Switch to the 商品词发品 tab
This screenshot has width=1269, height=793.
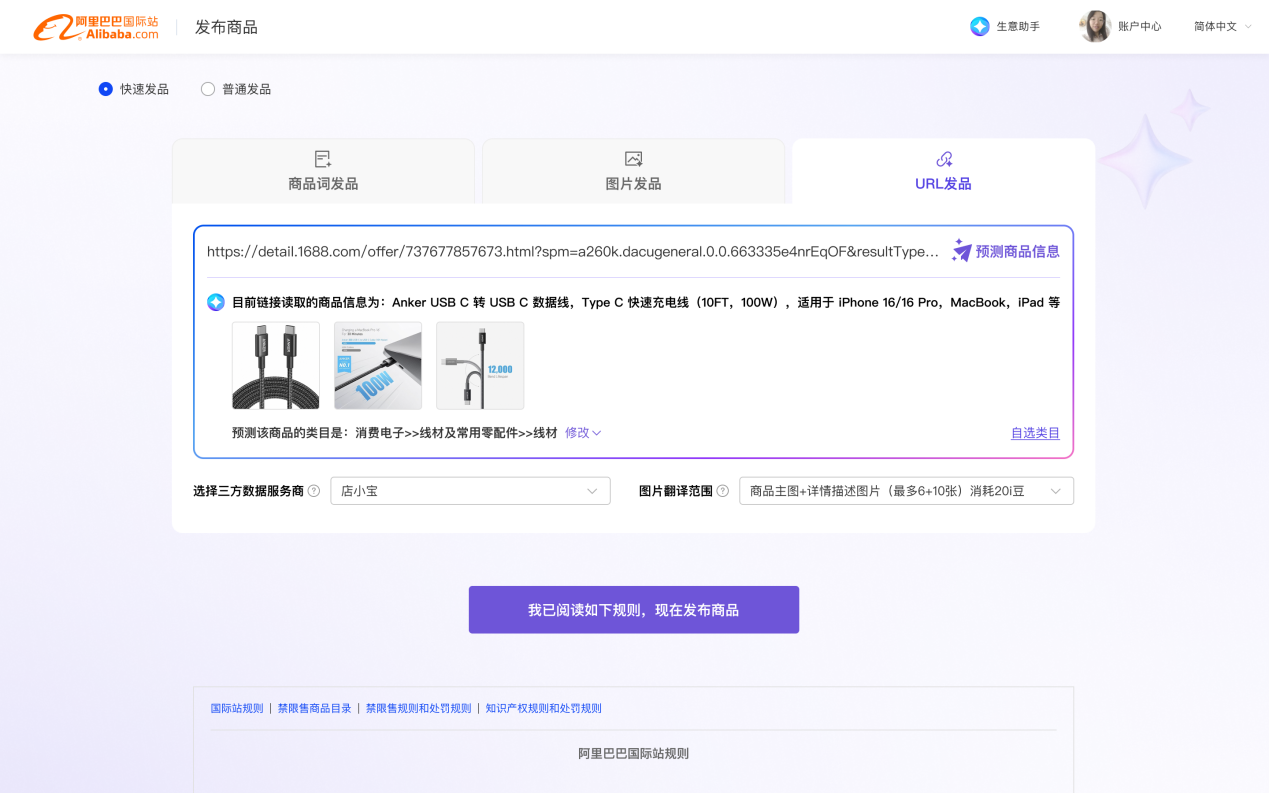tap(323, 171)
